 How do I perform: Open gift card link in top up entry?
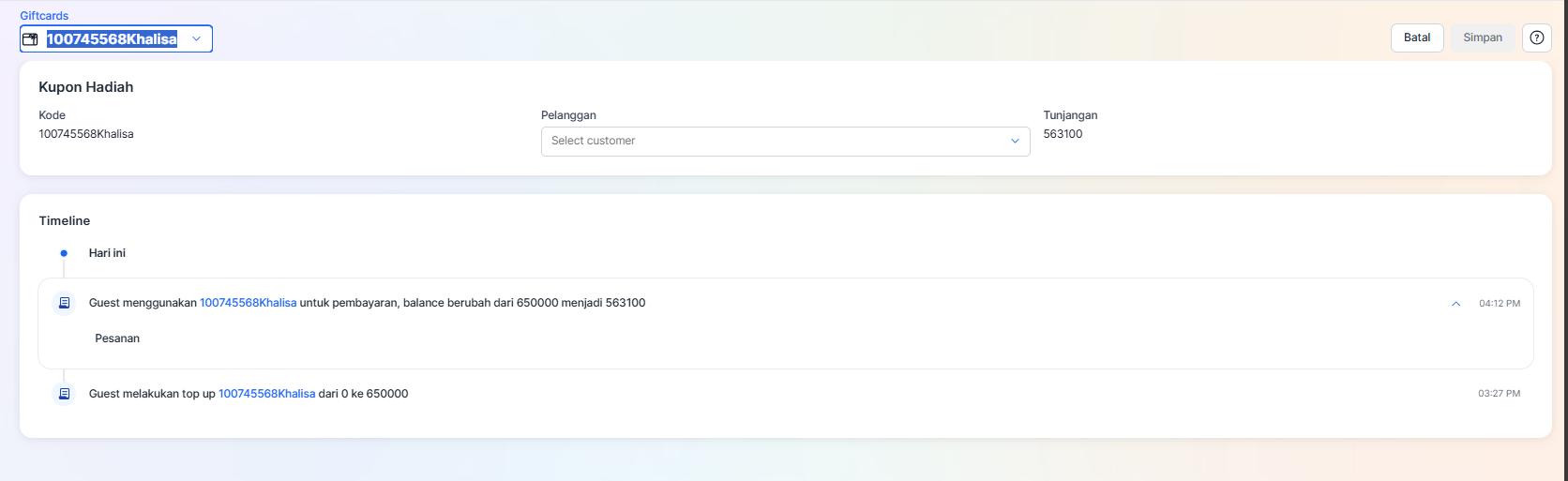[266, 394]
